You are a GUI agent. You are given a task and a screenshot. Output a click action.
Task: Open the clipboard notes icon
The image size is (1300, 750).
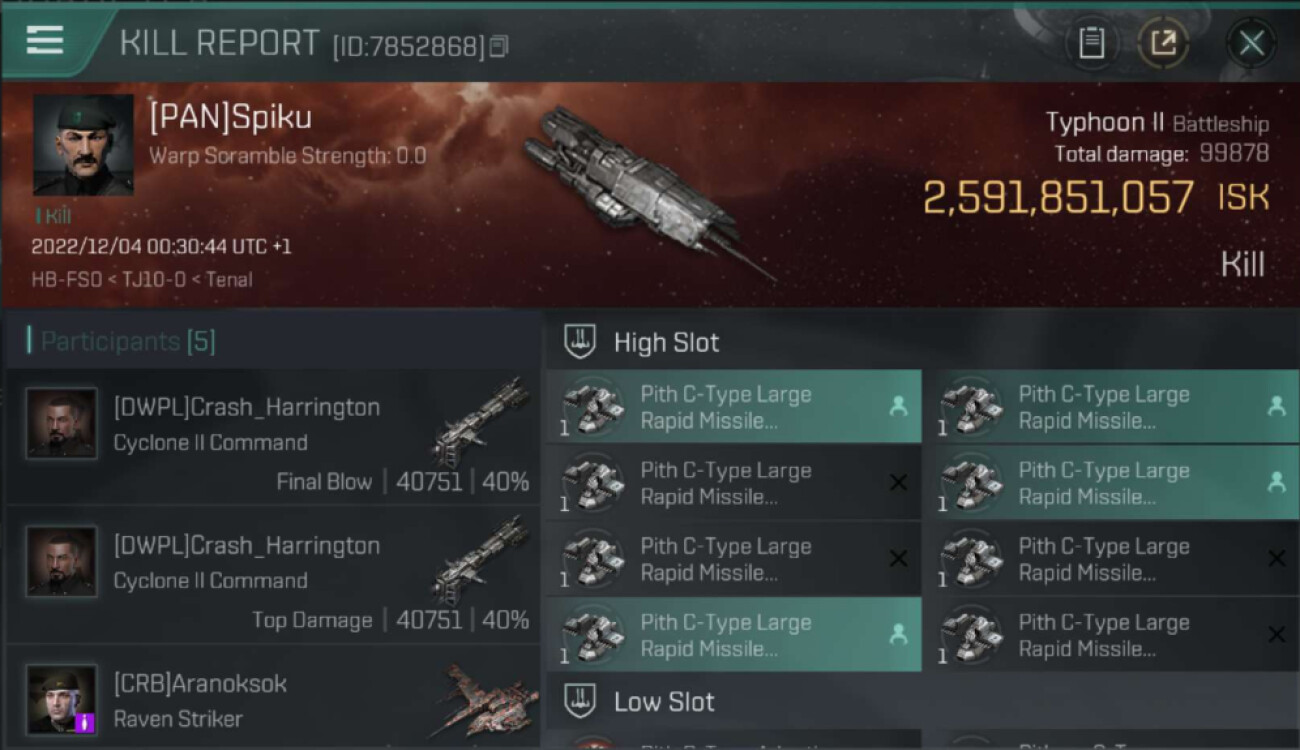coord(1091,43)
